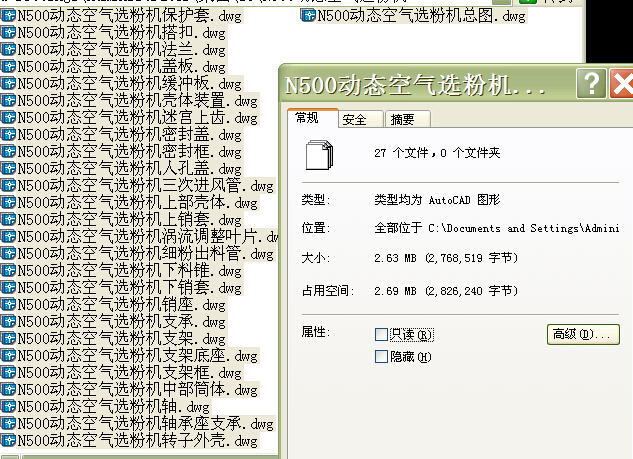Toggle the 隐藏(H) hidden checkbox
This screenshot has height=459, width=633.
381,356
